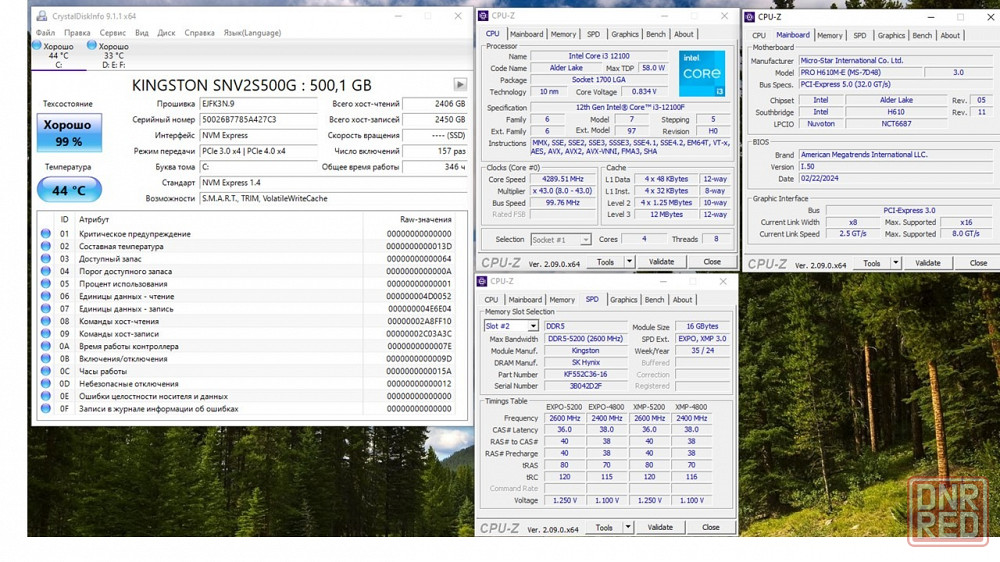Open the Справка menu

tap(199, 33)
